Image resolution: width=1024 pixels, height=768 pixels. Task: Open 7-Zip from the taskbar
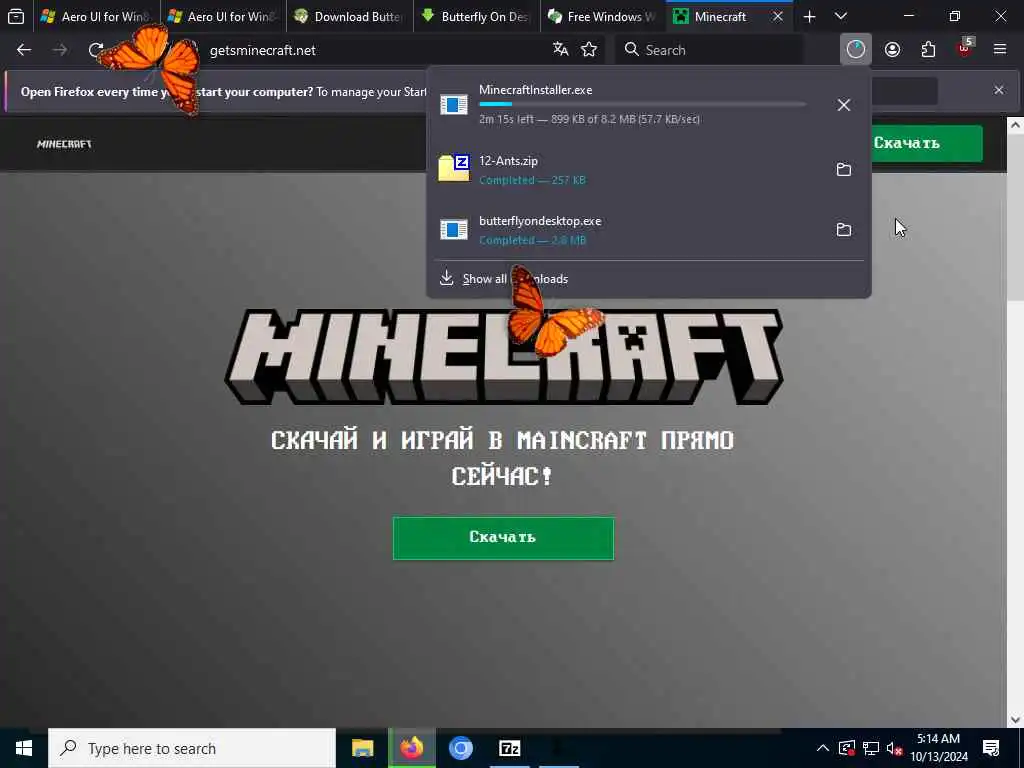click(509, 748)
